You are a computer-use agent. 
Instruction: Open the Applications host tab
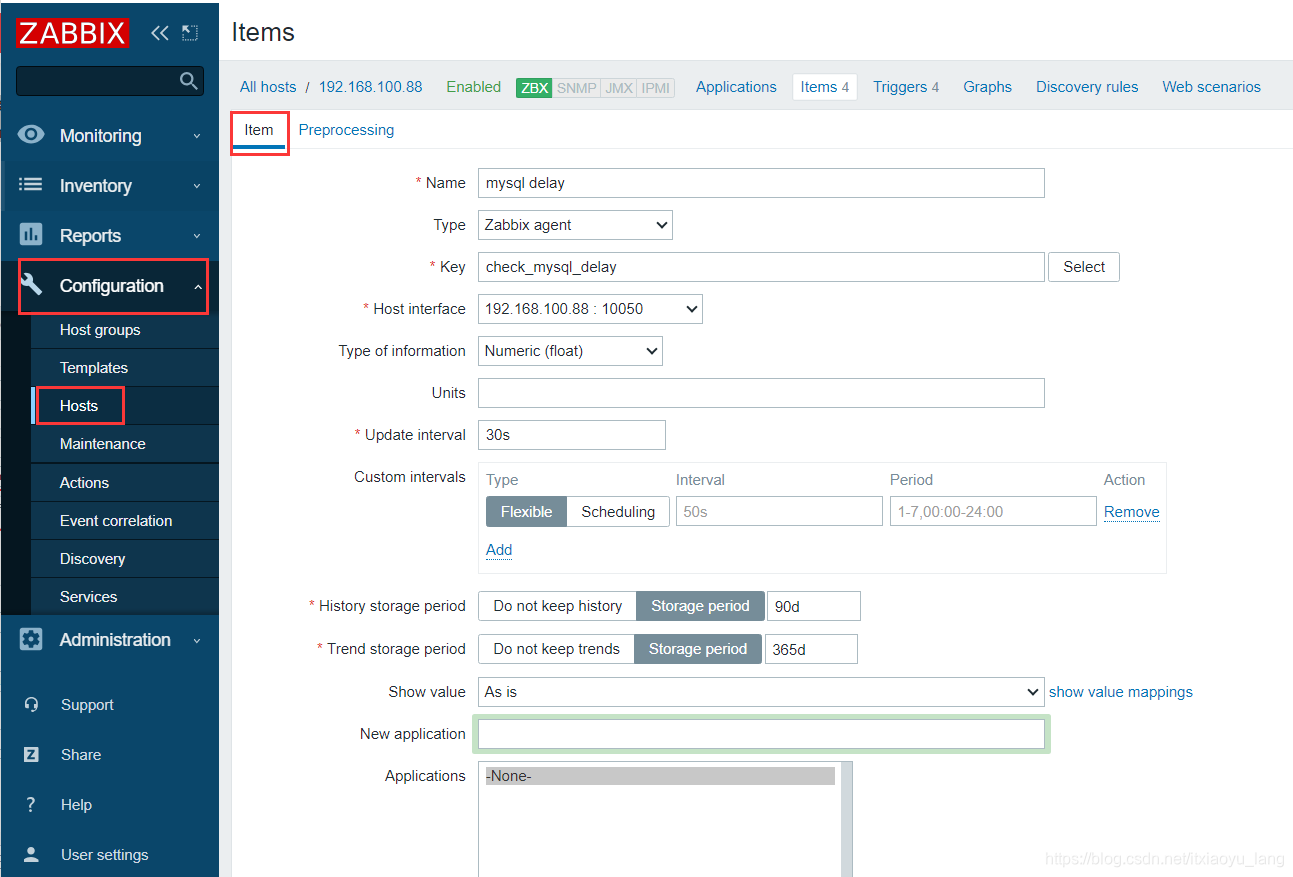[736, 87]
